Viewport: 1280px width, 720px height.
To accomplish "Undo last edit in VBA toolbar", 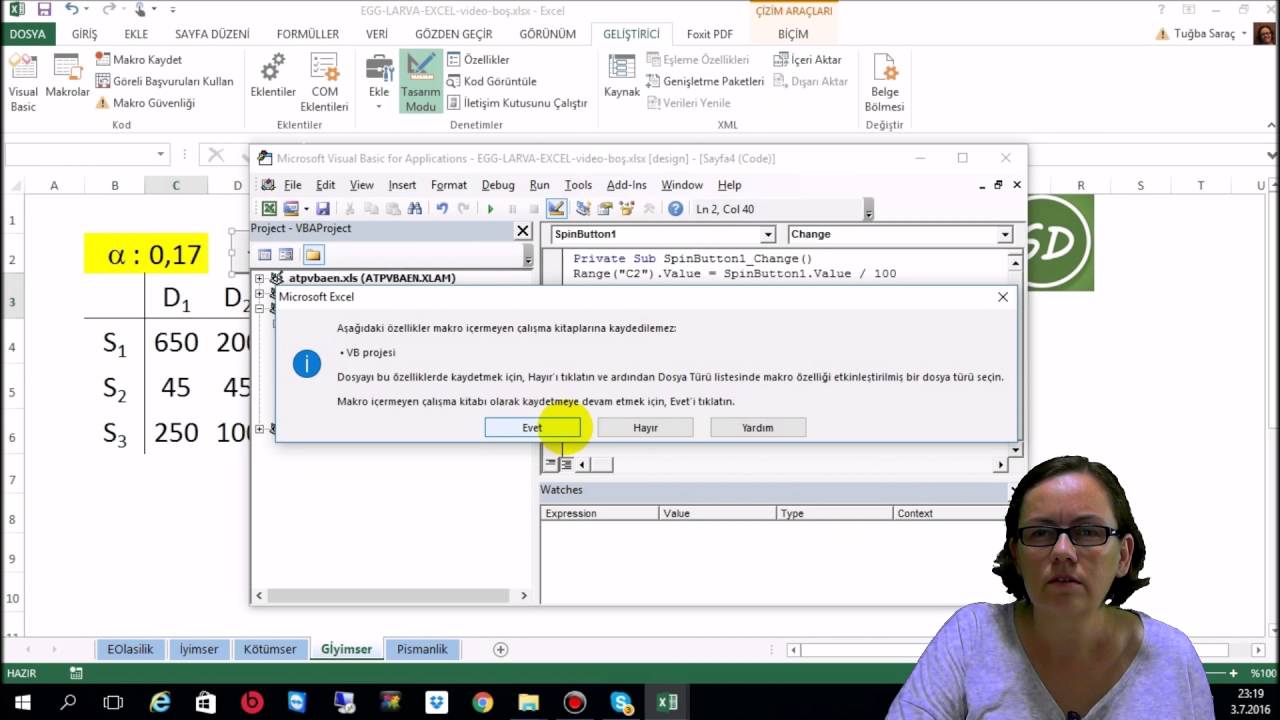I will [441, 209].
